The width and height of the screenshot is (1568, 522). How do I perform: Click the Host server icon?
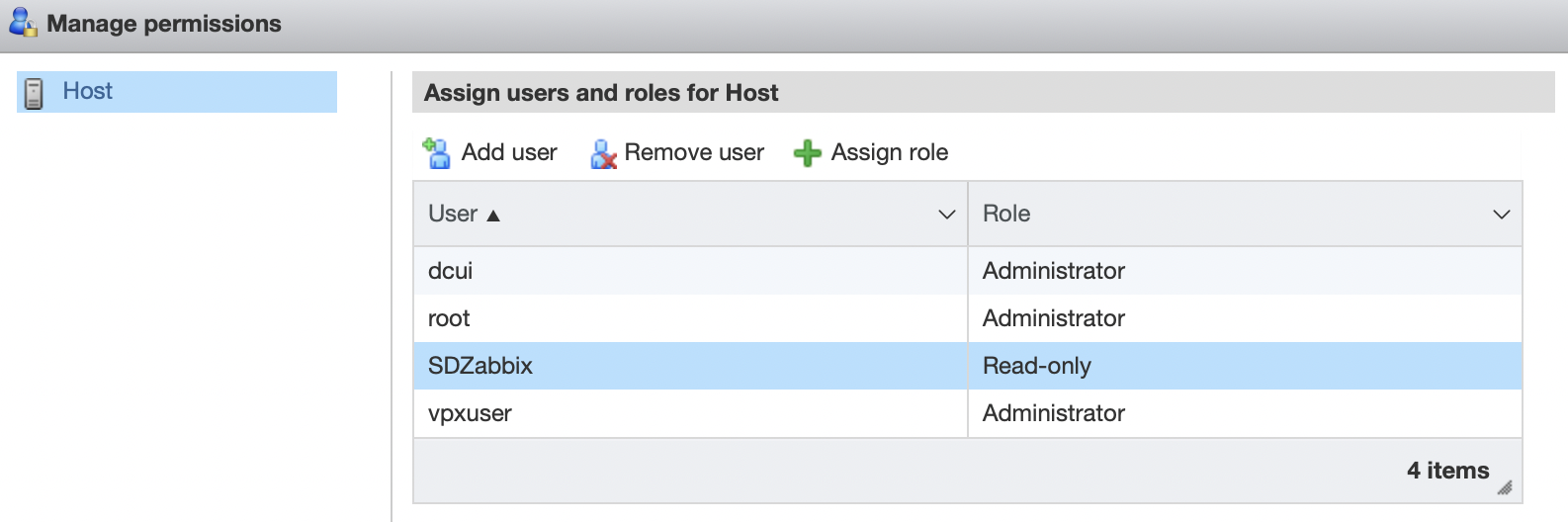34,93
